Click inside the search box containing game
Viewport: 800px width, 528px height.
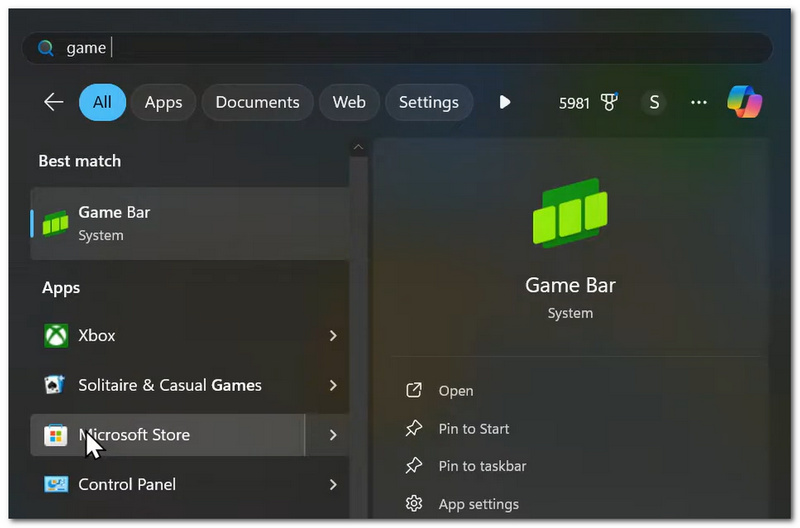click(397, 48)
